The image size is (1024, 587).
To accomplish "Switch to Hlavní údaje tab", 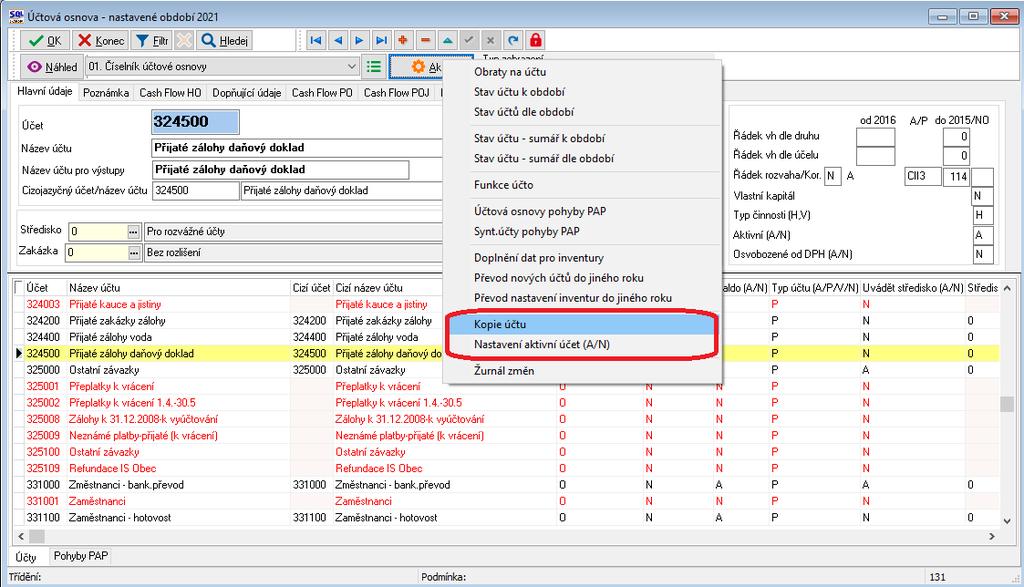I will pos(44,91).
